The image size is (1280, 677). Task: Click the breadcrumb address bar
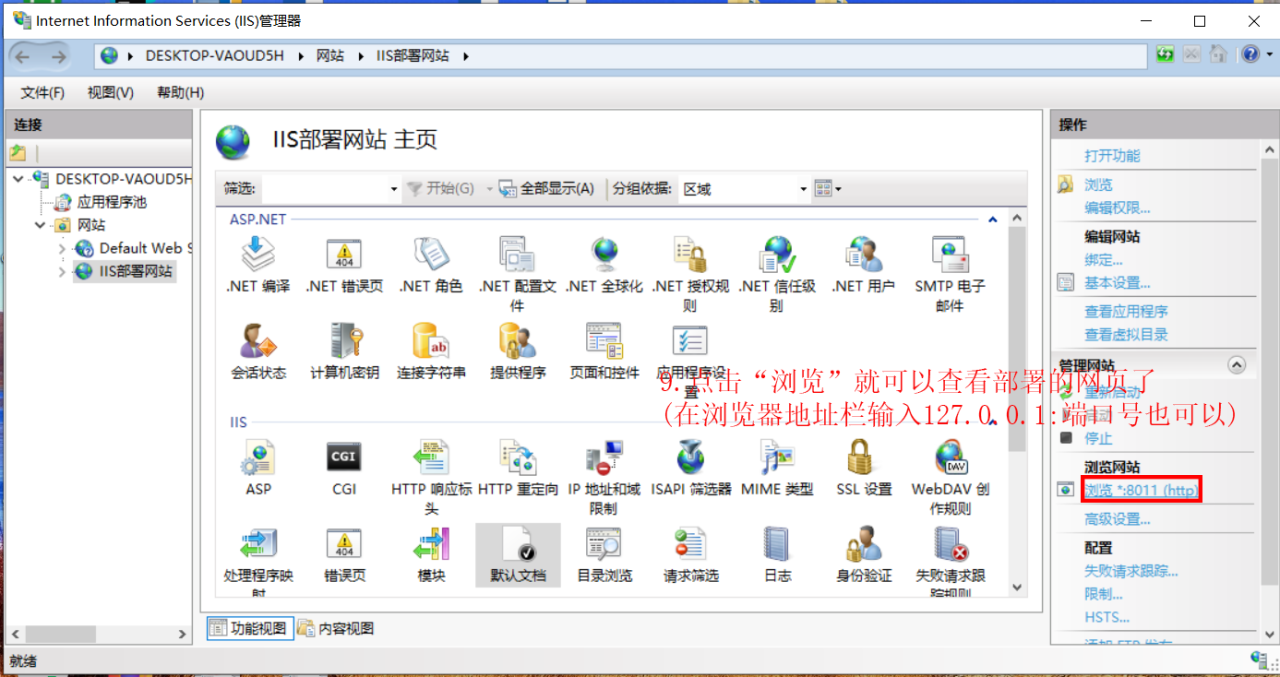619,56
